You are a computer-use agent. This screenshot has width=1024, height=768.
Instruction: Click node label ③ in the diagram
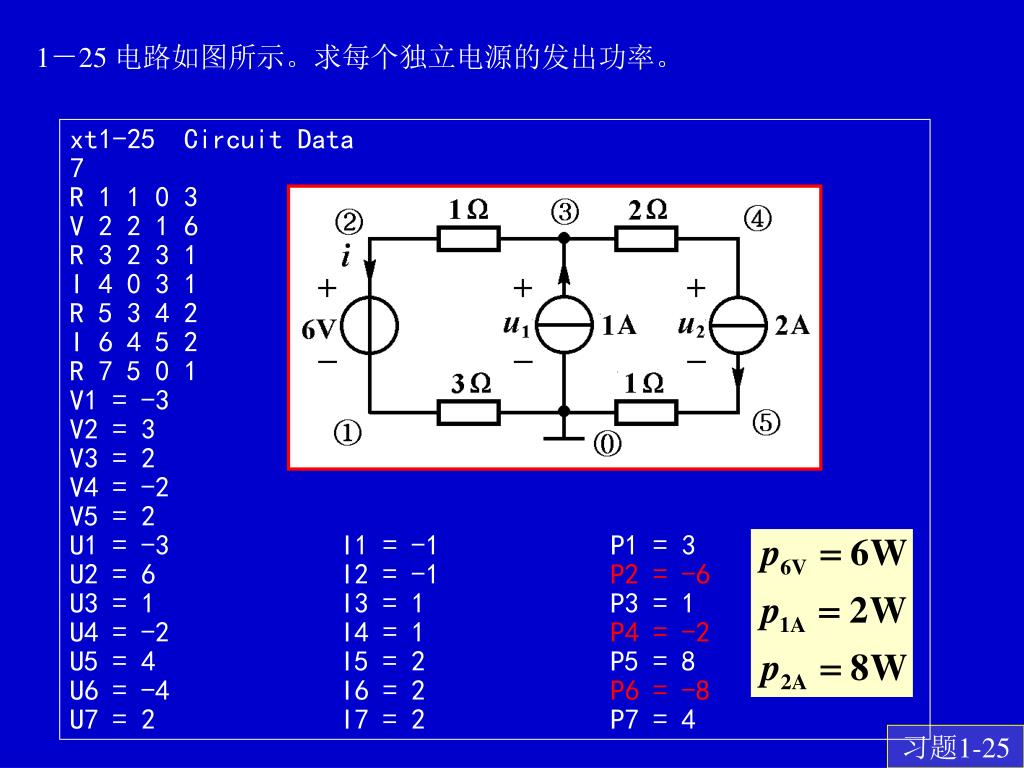point(565,211)
